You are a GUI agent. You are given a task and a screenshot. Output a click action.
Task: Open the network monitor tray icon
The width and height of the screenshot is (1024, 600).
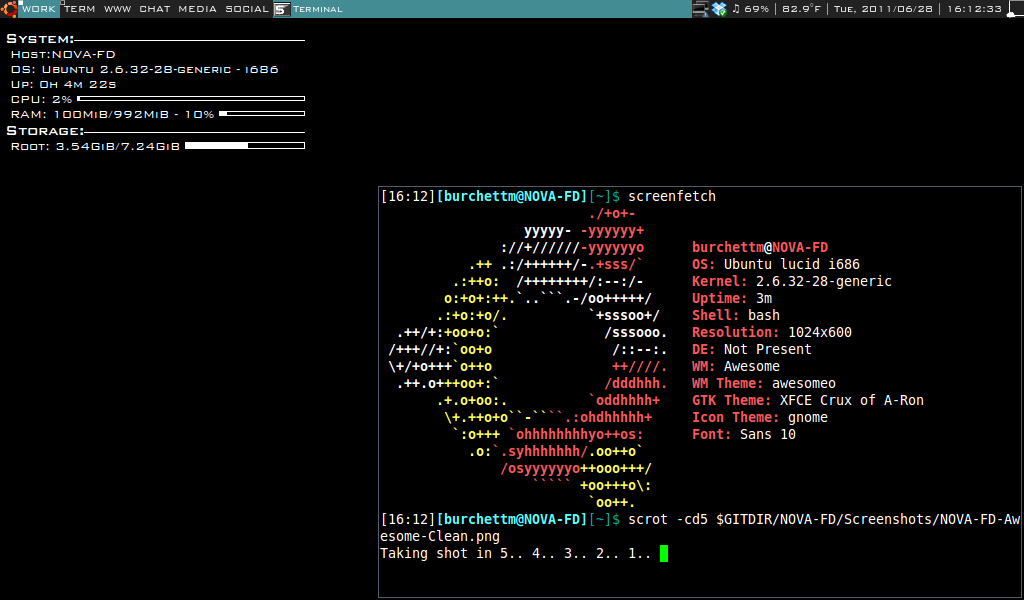pos(700,8)
